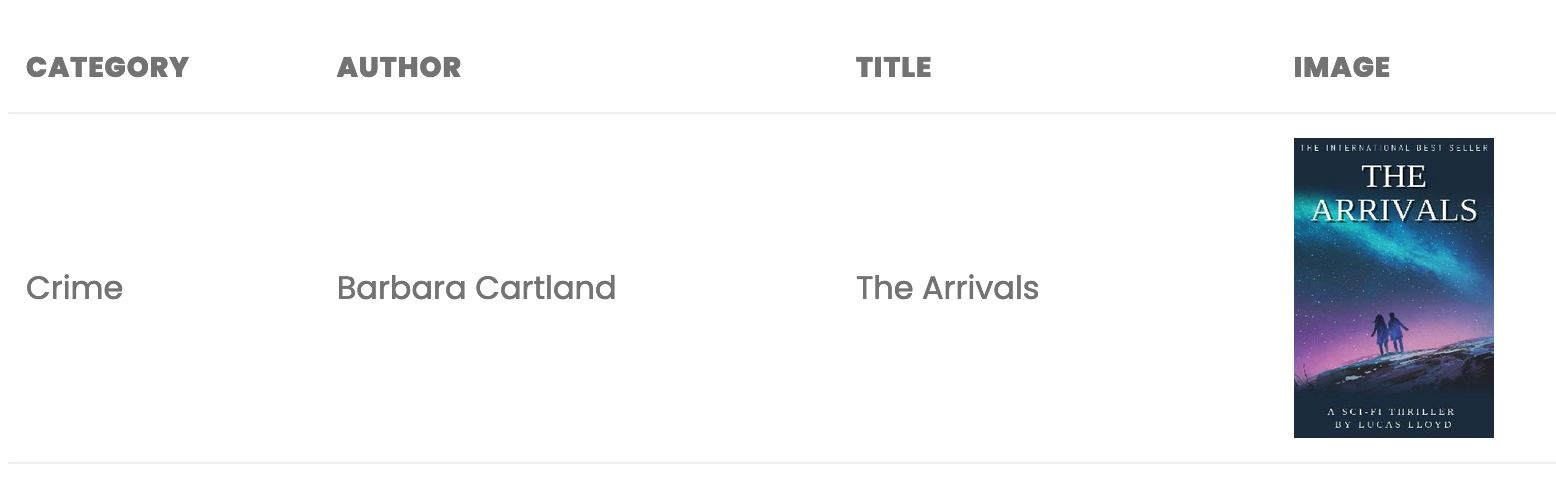1556x482 pixels.
Task: Click the word Arrivals in the title column text
Action: pyautogui.click(x=980, y=288)
